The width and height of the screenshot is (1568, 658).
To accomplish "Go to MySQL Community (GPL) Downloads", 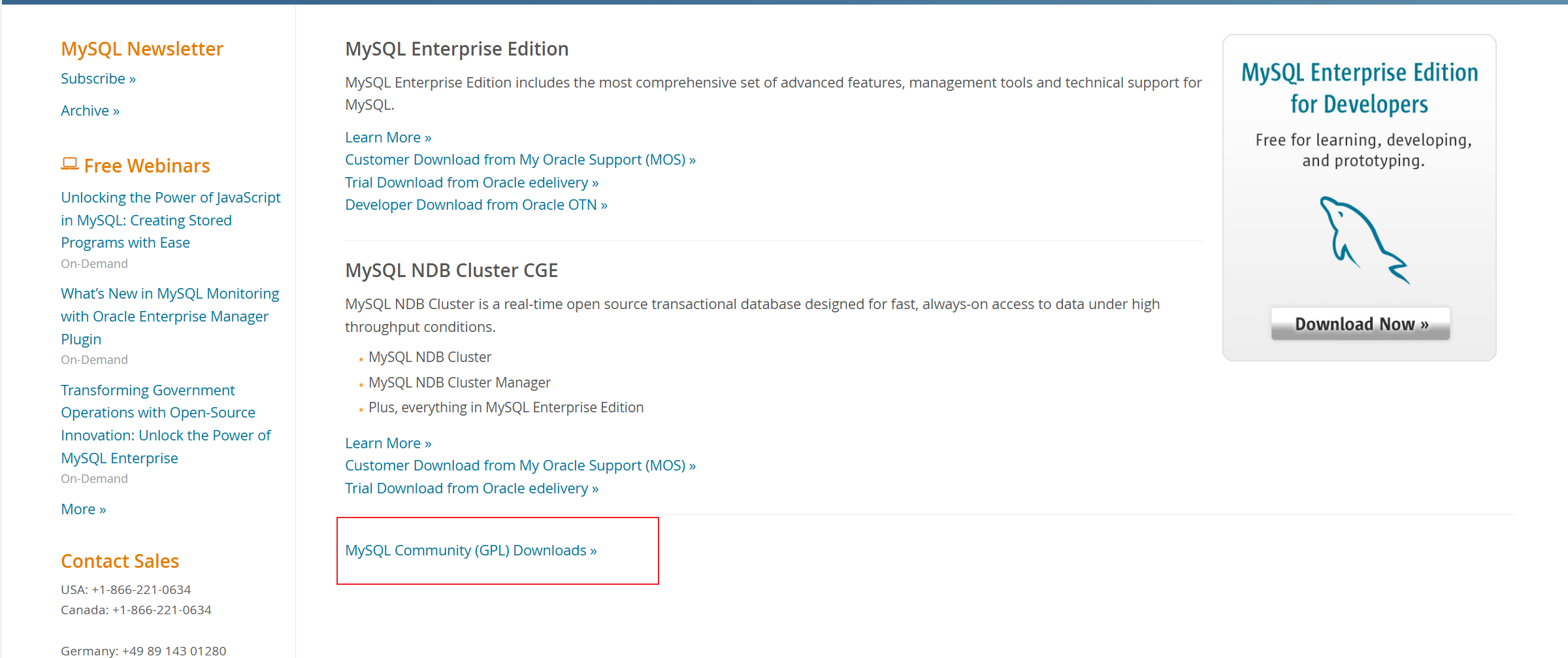I will click(470, 551).
